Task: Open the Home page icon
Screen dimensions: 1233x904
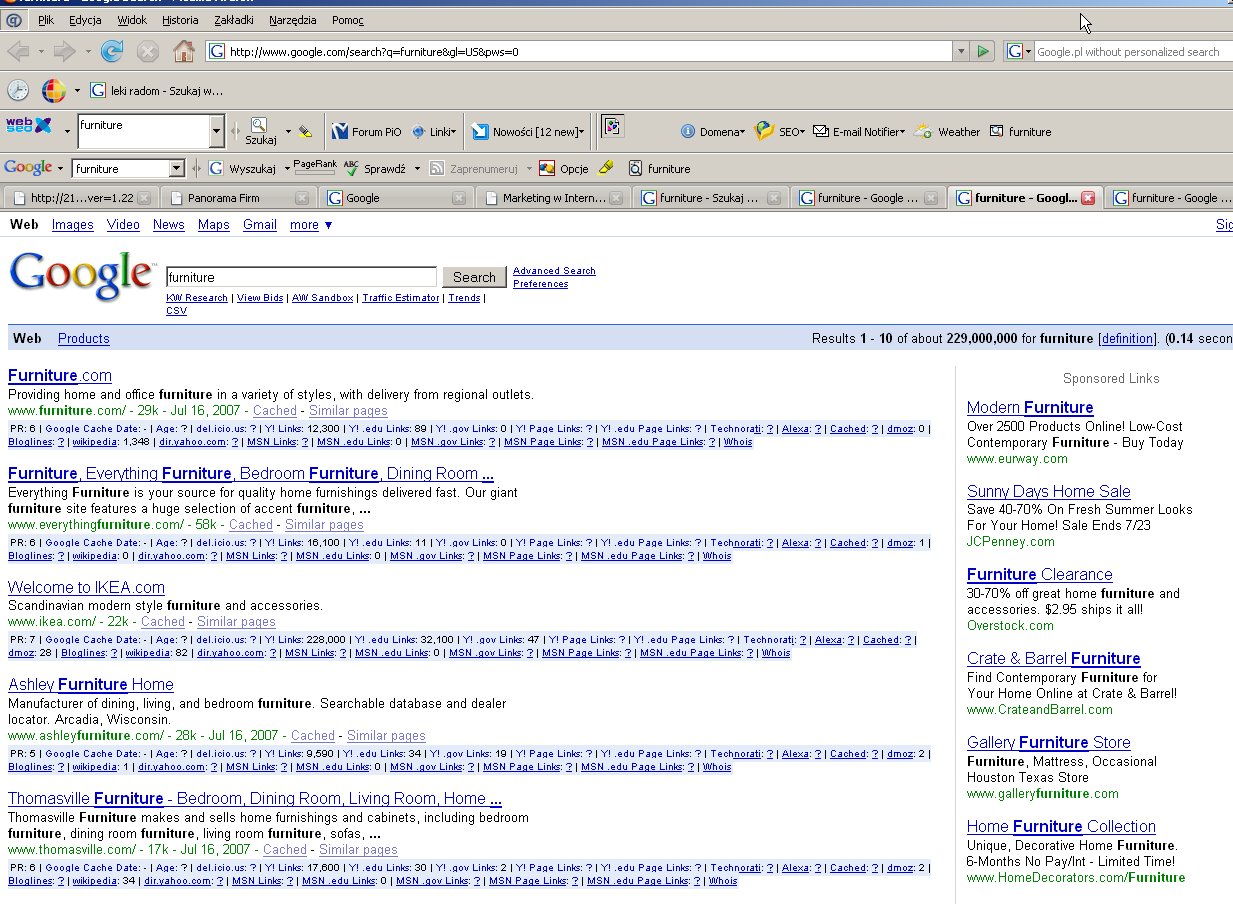Action: point(184,51)
